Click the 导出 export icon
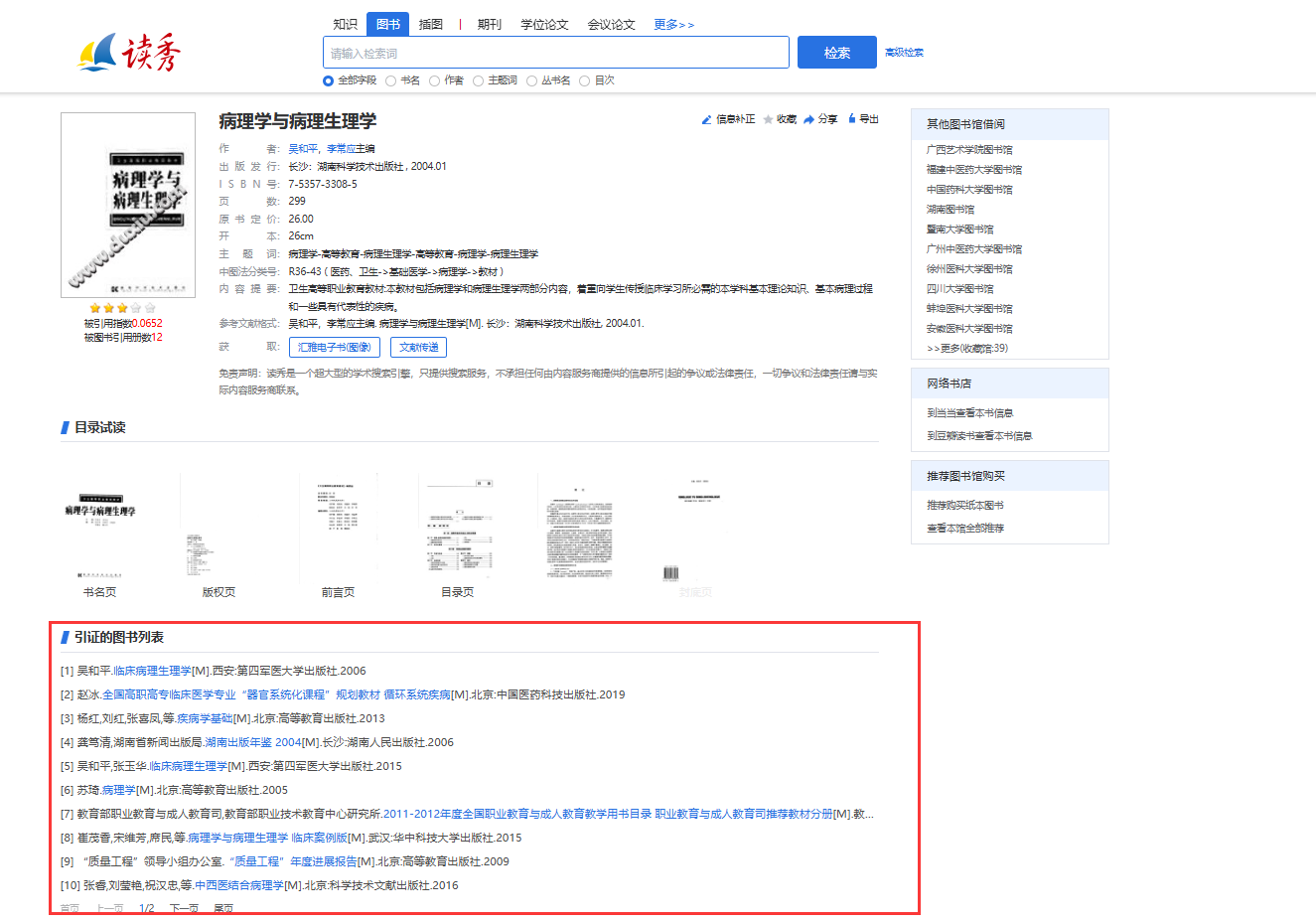Image resolution: width=1316 pixels, height=924 pixels. (852, 119)
